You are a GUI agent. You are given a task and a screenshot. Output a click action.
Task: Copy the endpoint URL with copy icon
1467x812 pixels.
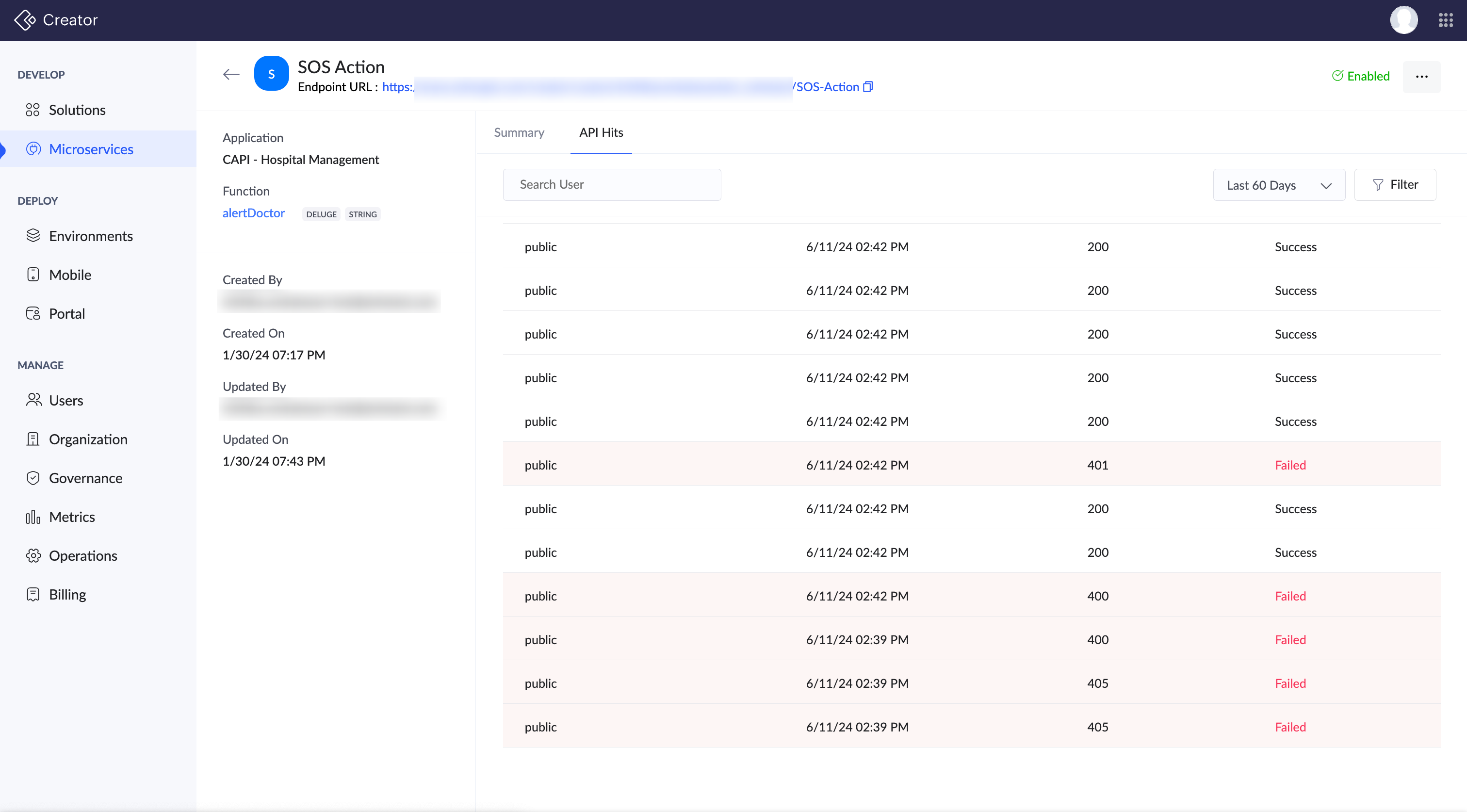pyautogui.click(x=868, y=86)
